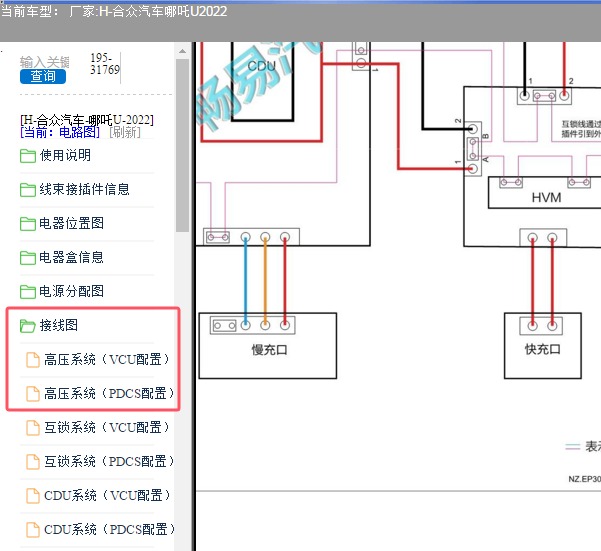601x551 pixels.
Task: Click the 线束接插件信息 folder icon
Action: pos(28,190)
